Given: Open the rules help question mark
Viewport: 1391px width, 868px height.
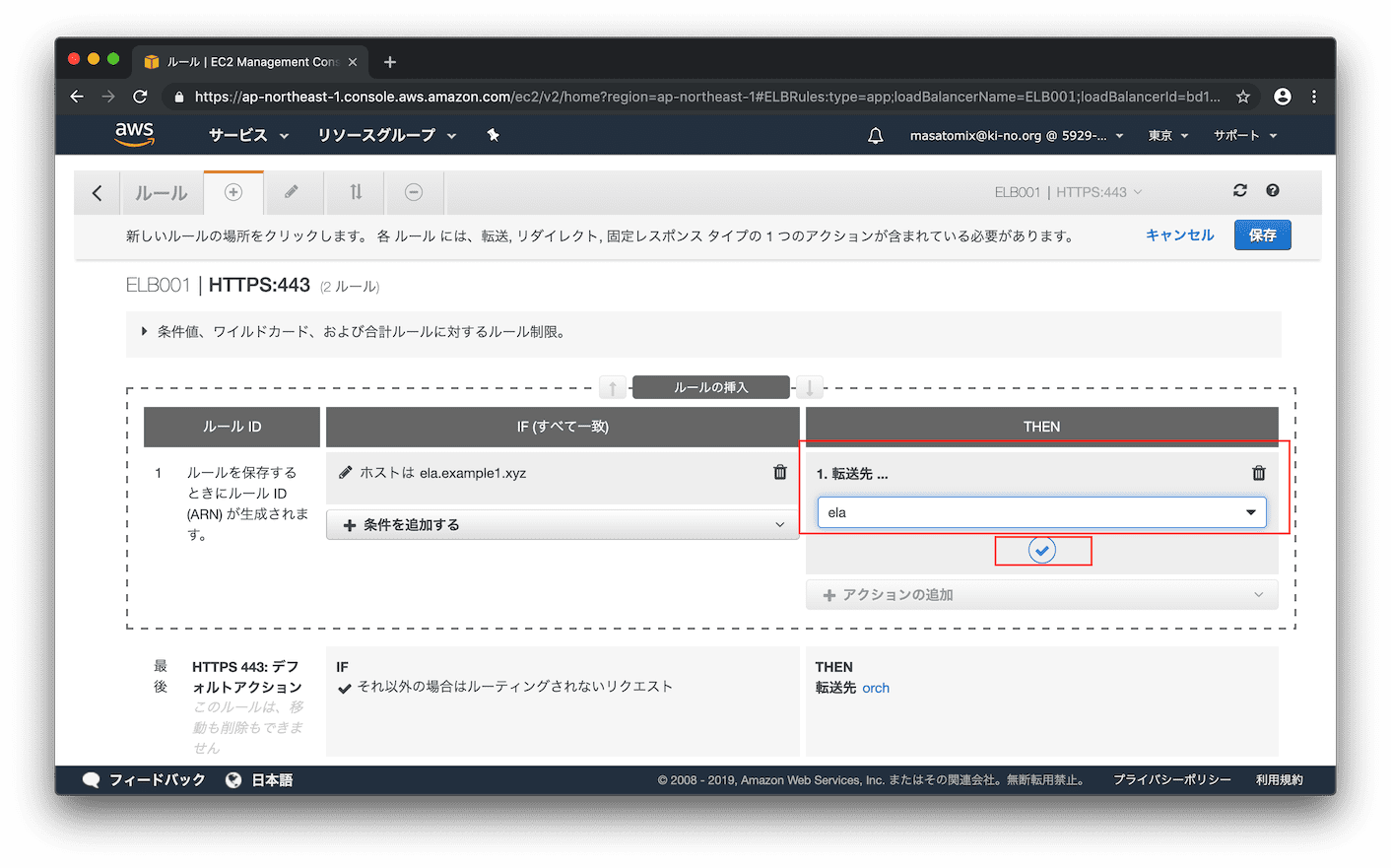Looking at the screenshot, I should point(1273,191).
